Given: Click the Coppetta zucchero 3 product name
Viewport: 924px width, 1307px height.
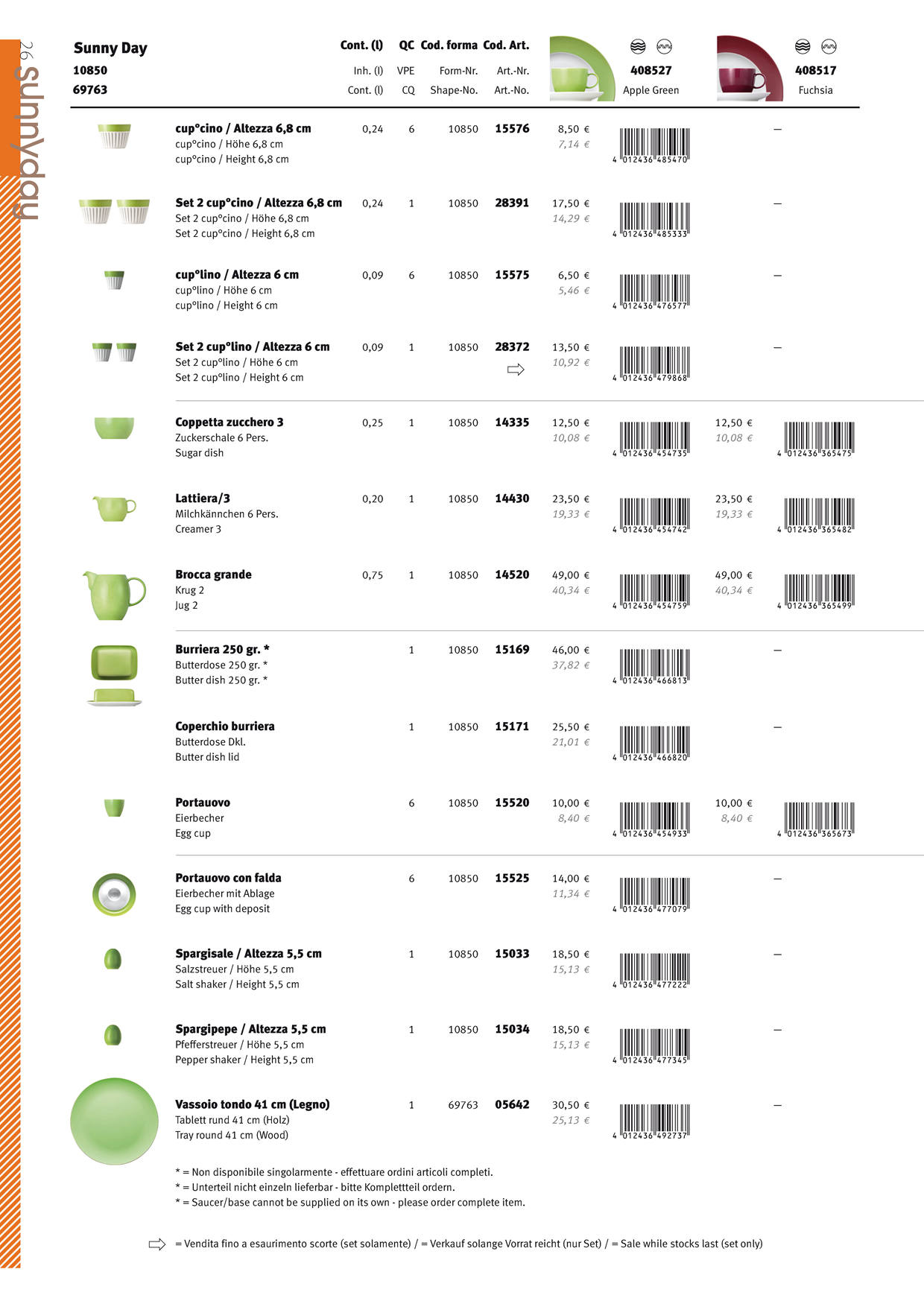Looking at the screenshot, I should click(229, 423).
